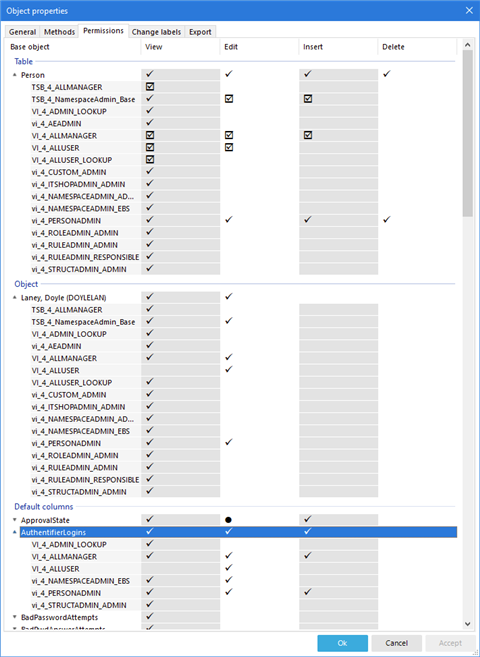Select vi_4_ROLEADMIN_ADMIN under Person
Image resolution: width=480 pixels, height=657 pixels.
coord(75,233)
